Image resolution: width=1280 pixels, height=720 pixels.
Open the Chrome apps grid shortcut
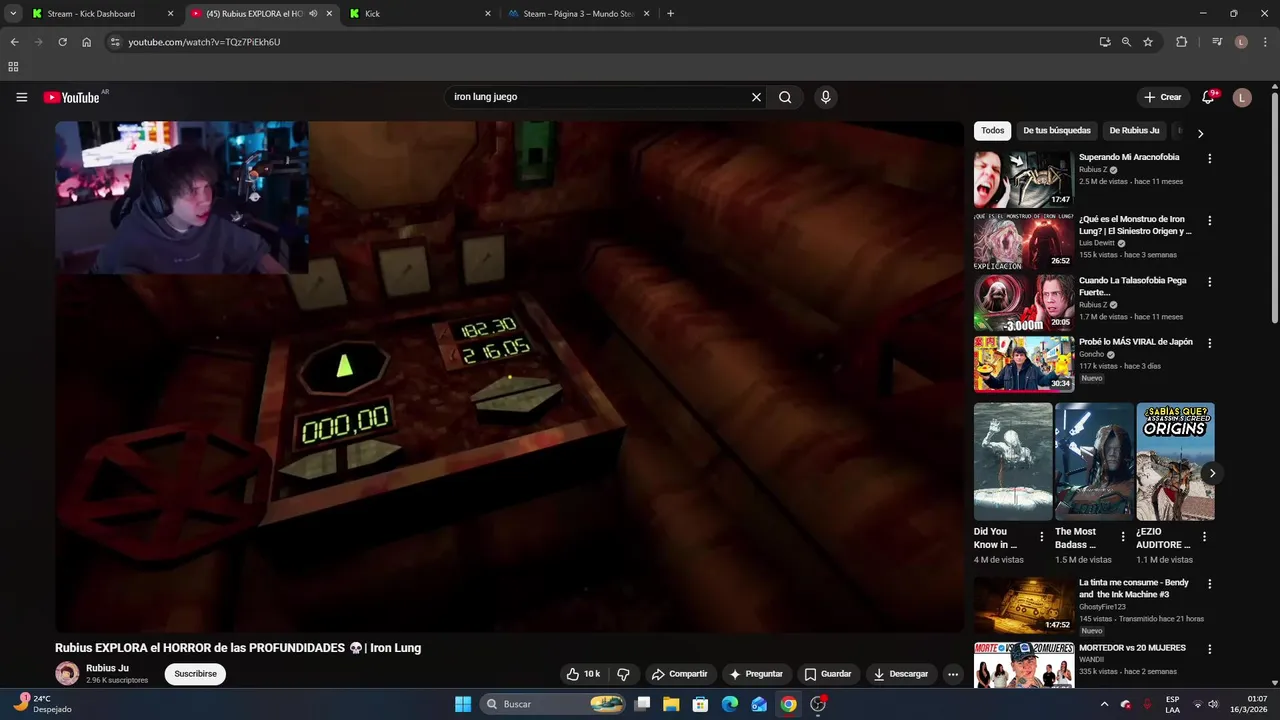pyautogui.click(x=13, y=67)
